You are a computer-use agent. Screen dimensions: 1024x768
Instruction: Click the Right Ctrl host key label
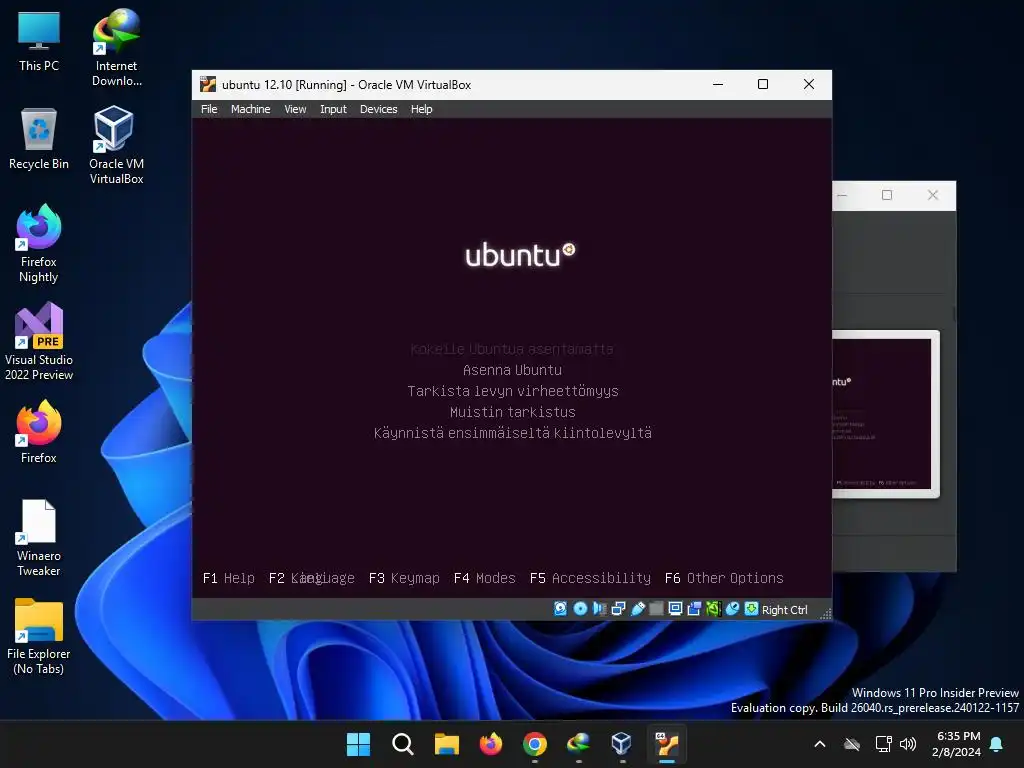pos(784,609)
